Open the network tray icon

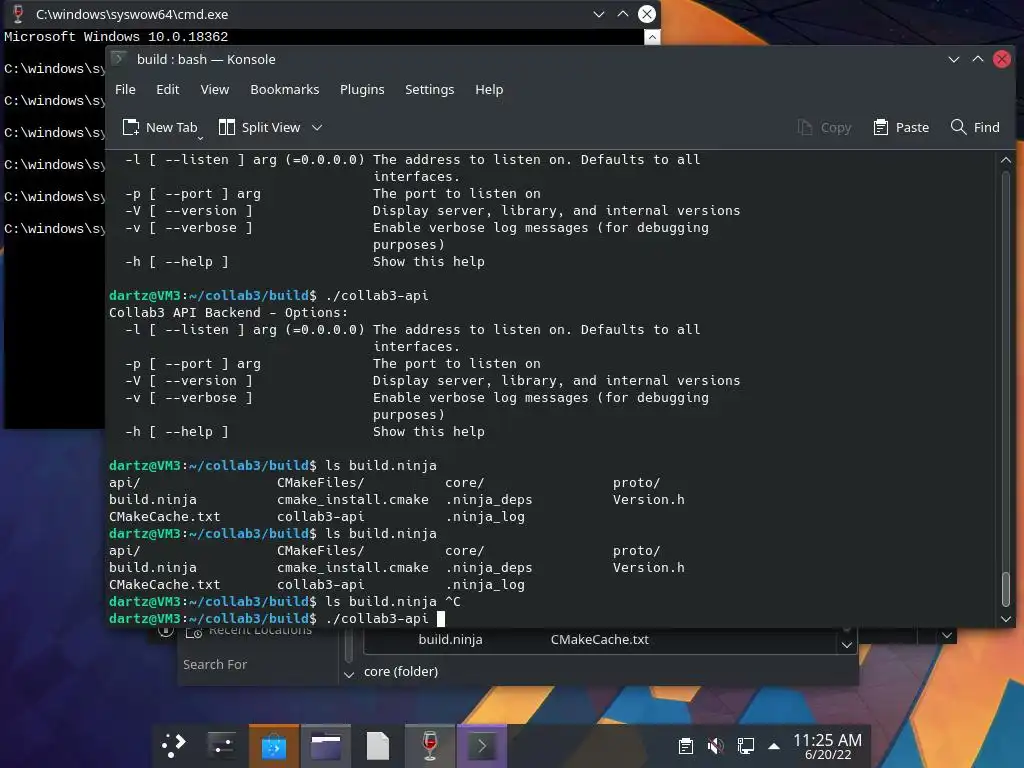[x=745, y=746]
